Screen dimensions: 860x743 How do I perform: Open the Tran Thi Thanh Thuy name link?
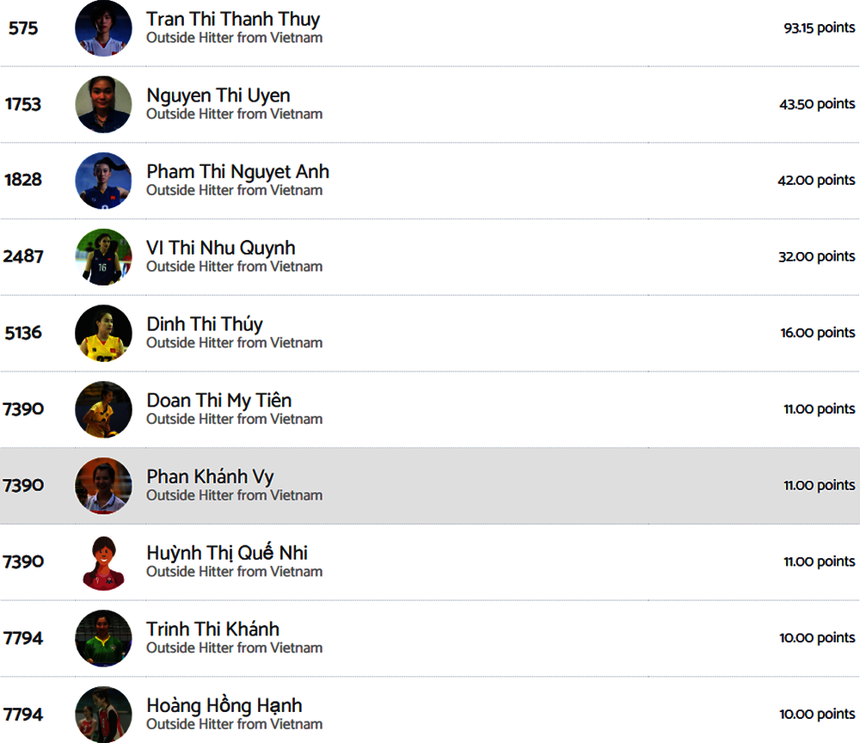pos(233,19)
